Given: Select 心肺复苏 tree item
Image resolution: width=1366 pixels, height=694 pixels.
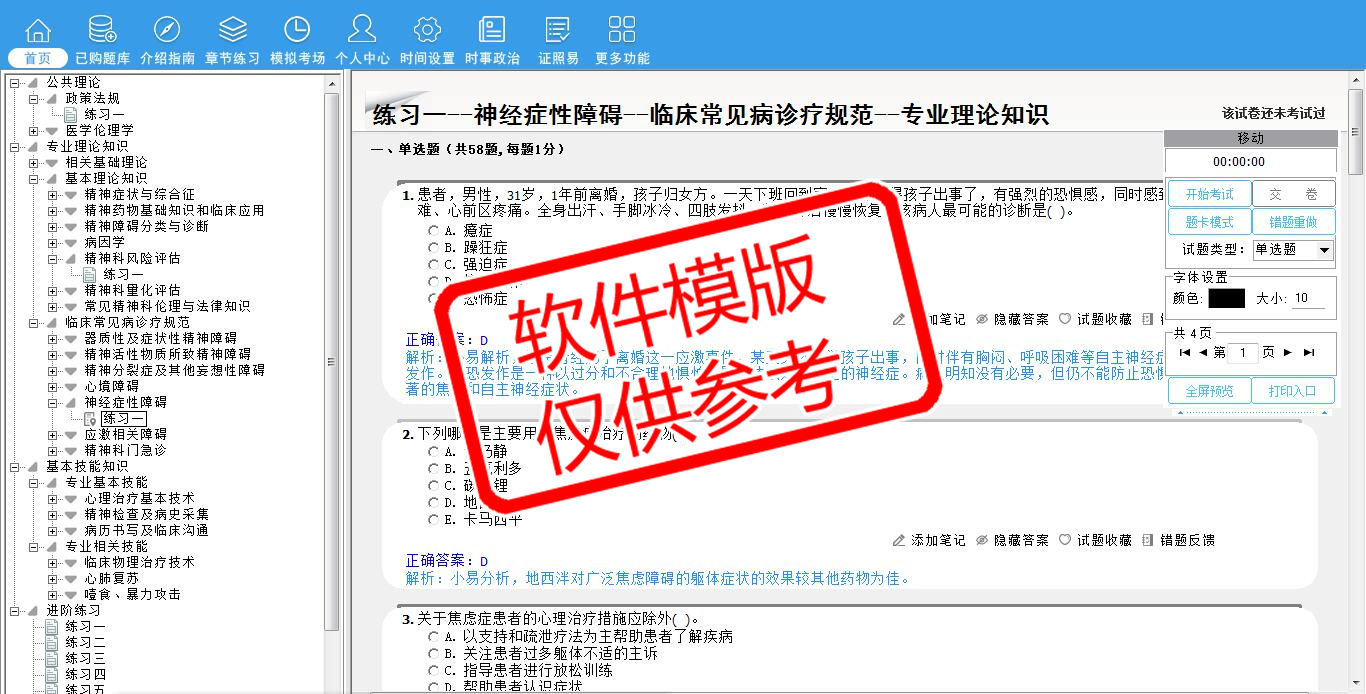Looking at the screenshot, I should click(x=111, y=578).
